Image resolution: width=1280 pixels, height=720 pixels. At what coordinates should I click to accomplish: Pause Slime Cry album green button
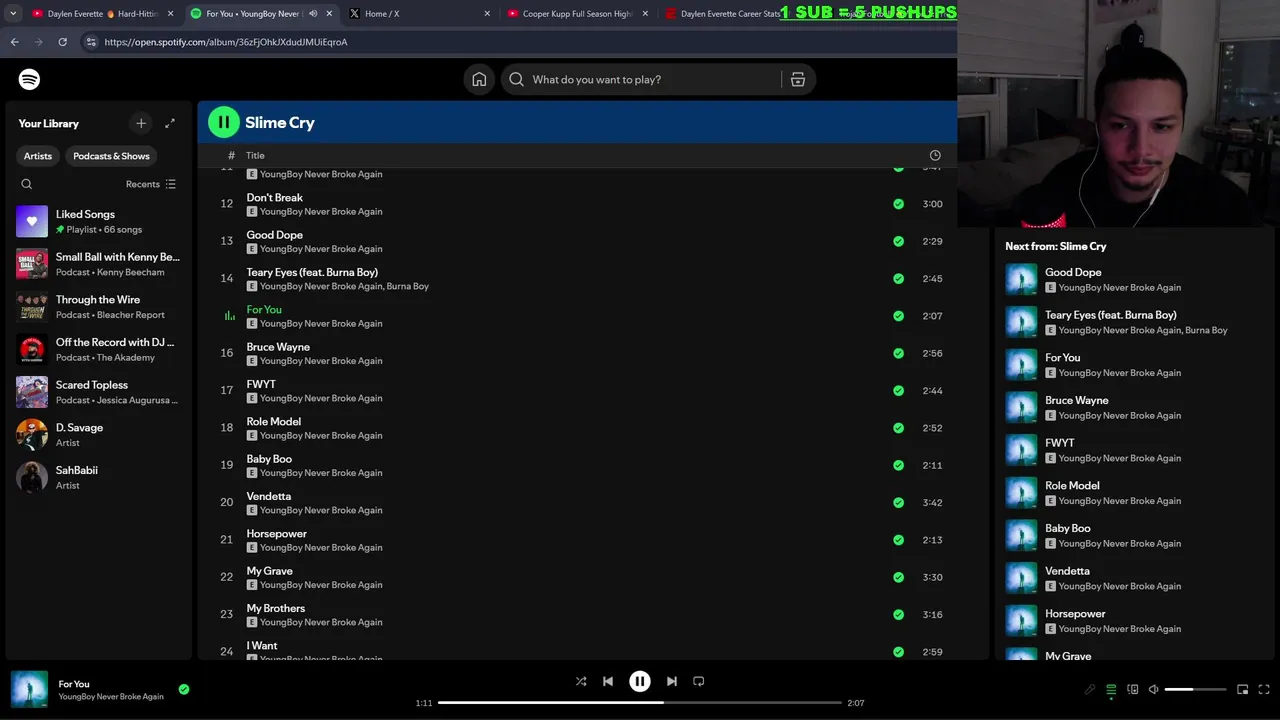pyautogui.click(x=224, y=122)
